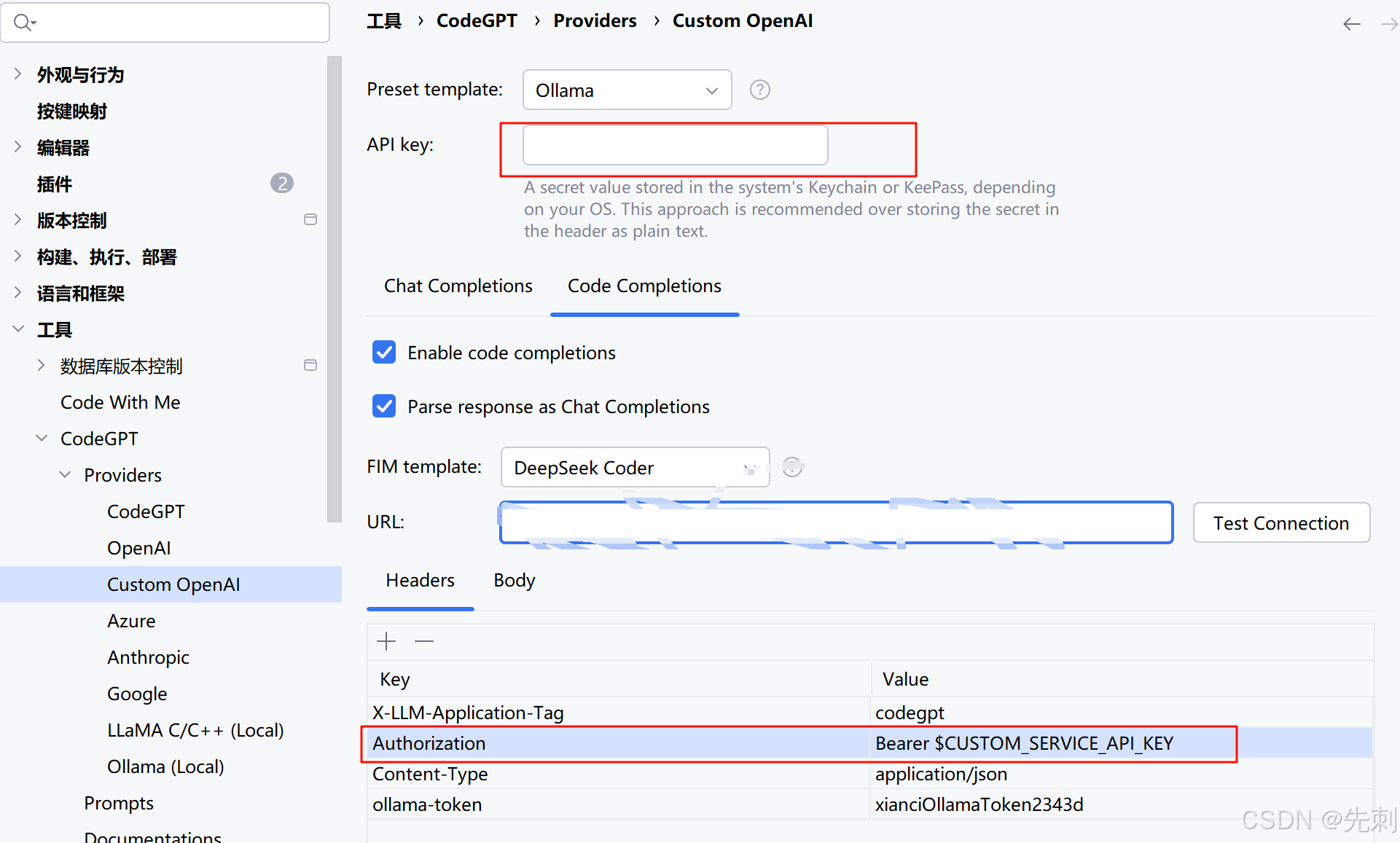Click the back navigation arrow

click(x=1351, y=24)
